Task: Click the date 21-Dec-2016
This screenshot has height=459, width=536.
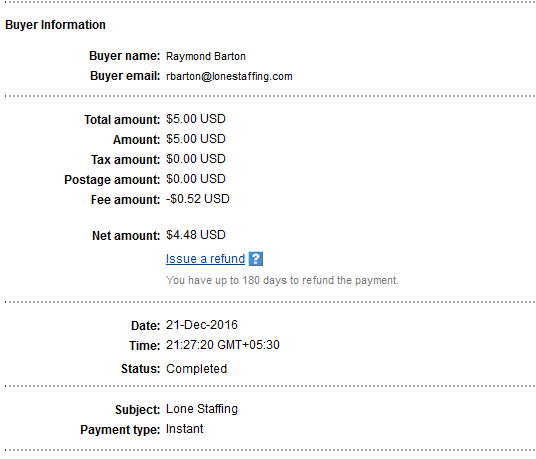Action: click(x=202, y=325)
